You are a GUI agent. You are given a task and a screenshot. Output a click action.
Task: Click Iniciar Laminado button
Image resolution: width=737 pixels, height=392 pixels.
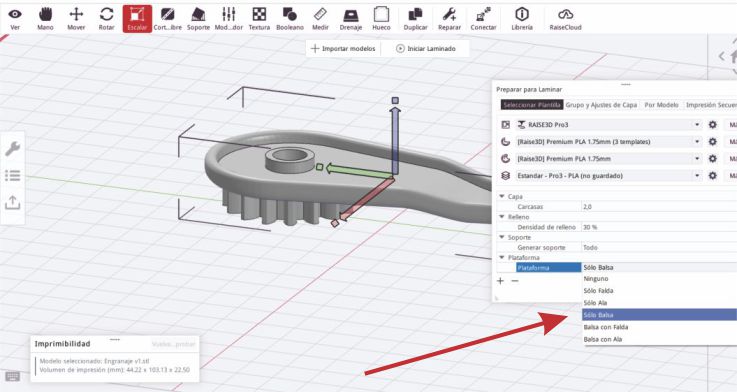pyautogui.click(x=426, y=48)
